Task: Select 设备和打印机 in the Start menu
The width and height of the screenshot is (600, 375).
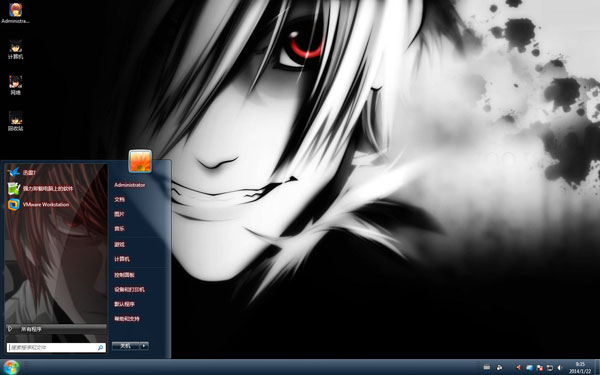Action: [129, 290]
